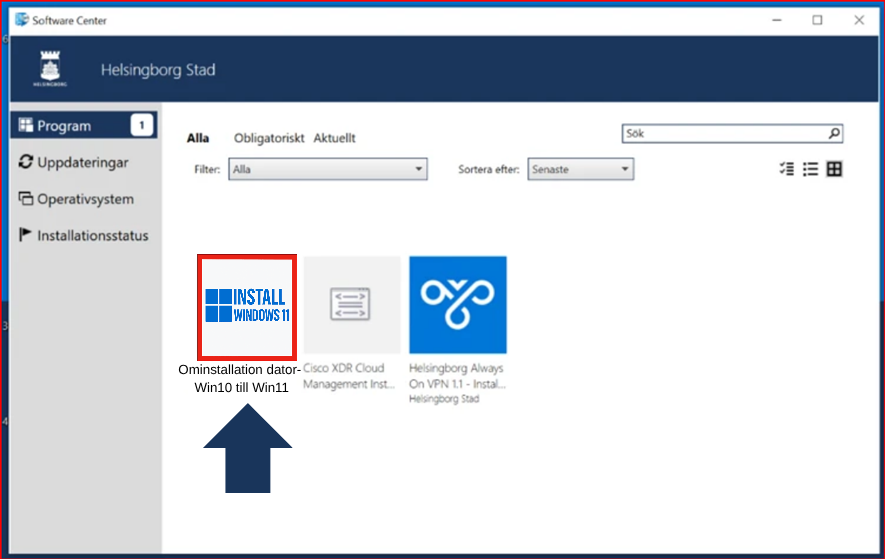Click the Cisco XDR Cloud Management label
Image resolution: width=885 pixels, height=559 pixels.
pyautogui.click(x=349, y=376)
